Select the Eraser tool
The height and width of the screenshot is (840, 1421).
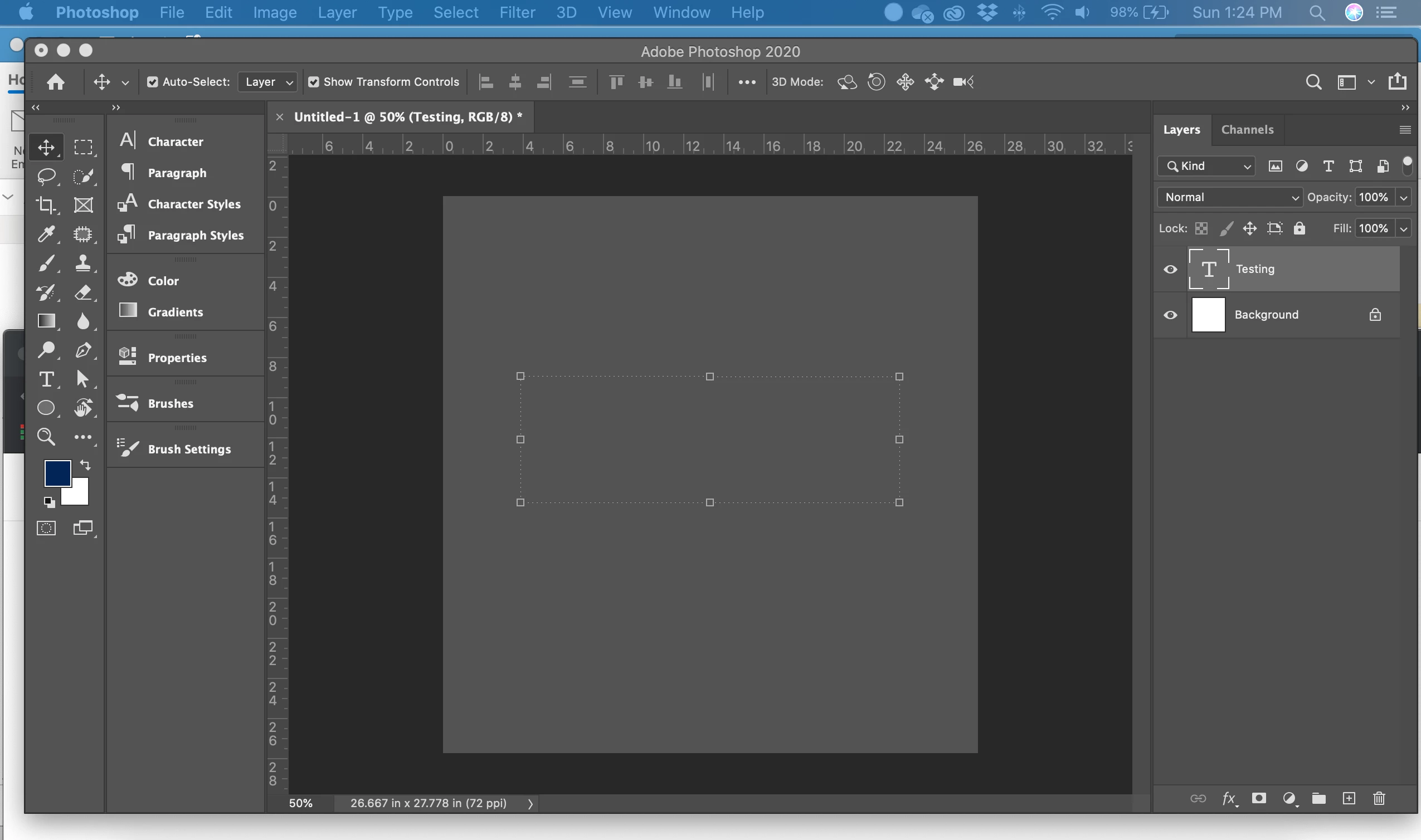tap(83, 292)
